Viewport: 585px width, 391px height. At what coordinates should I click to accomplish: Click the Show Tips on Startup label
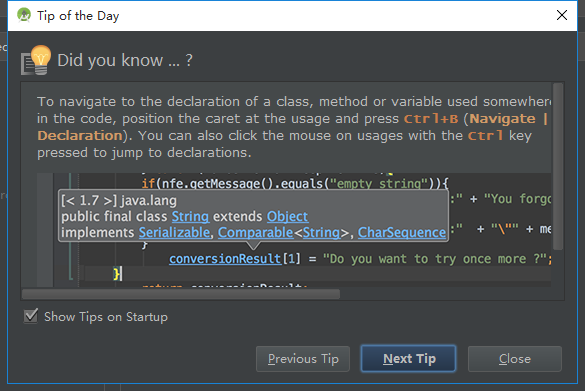106,317
